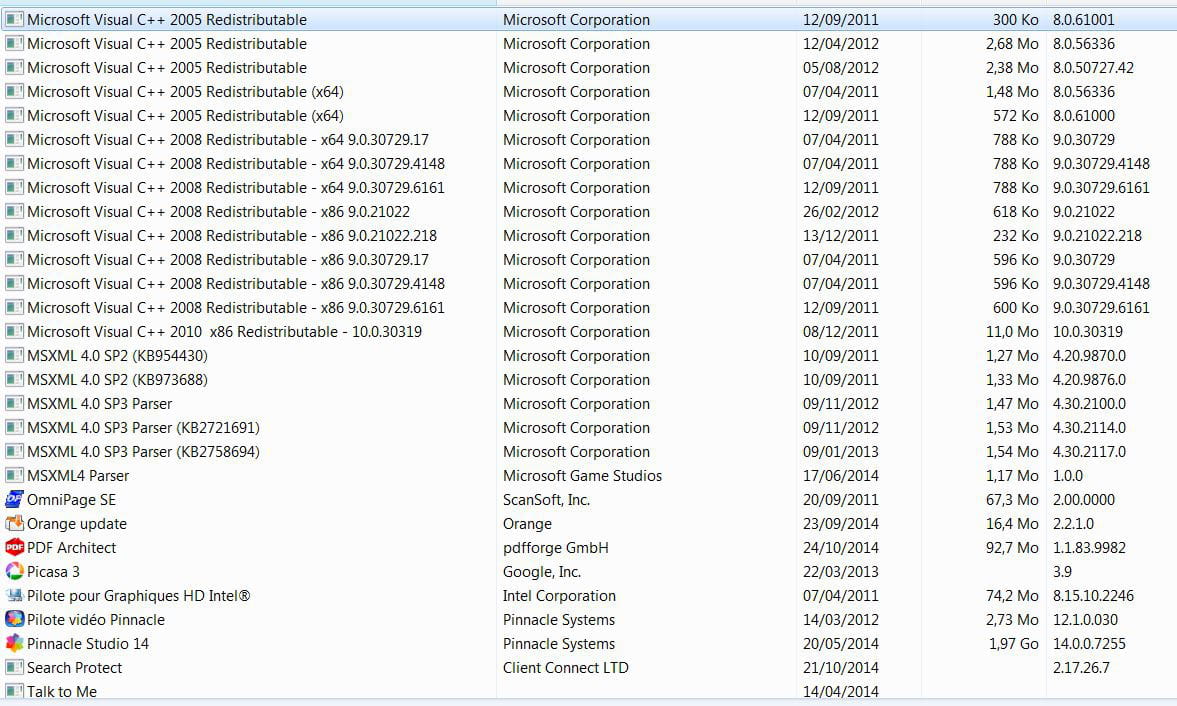Click the Picasa 3 colorful icon
The image size is (1177, 706).
coord(14,571)
